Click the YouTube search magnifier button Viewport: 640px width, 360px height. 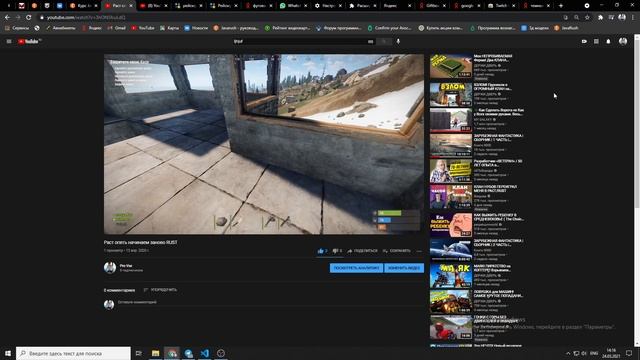coord(384,41)
